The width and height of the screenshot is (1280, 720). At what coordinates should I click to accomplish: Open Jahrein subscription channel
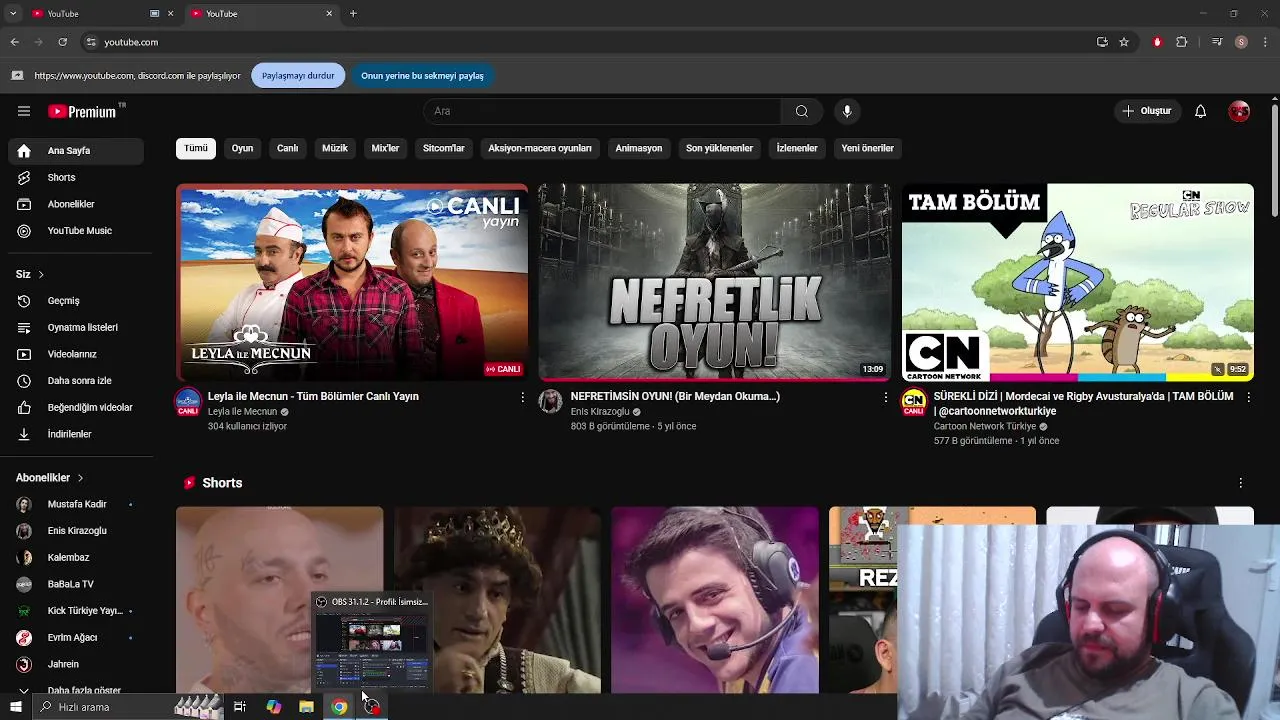point(76,664)
